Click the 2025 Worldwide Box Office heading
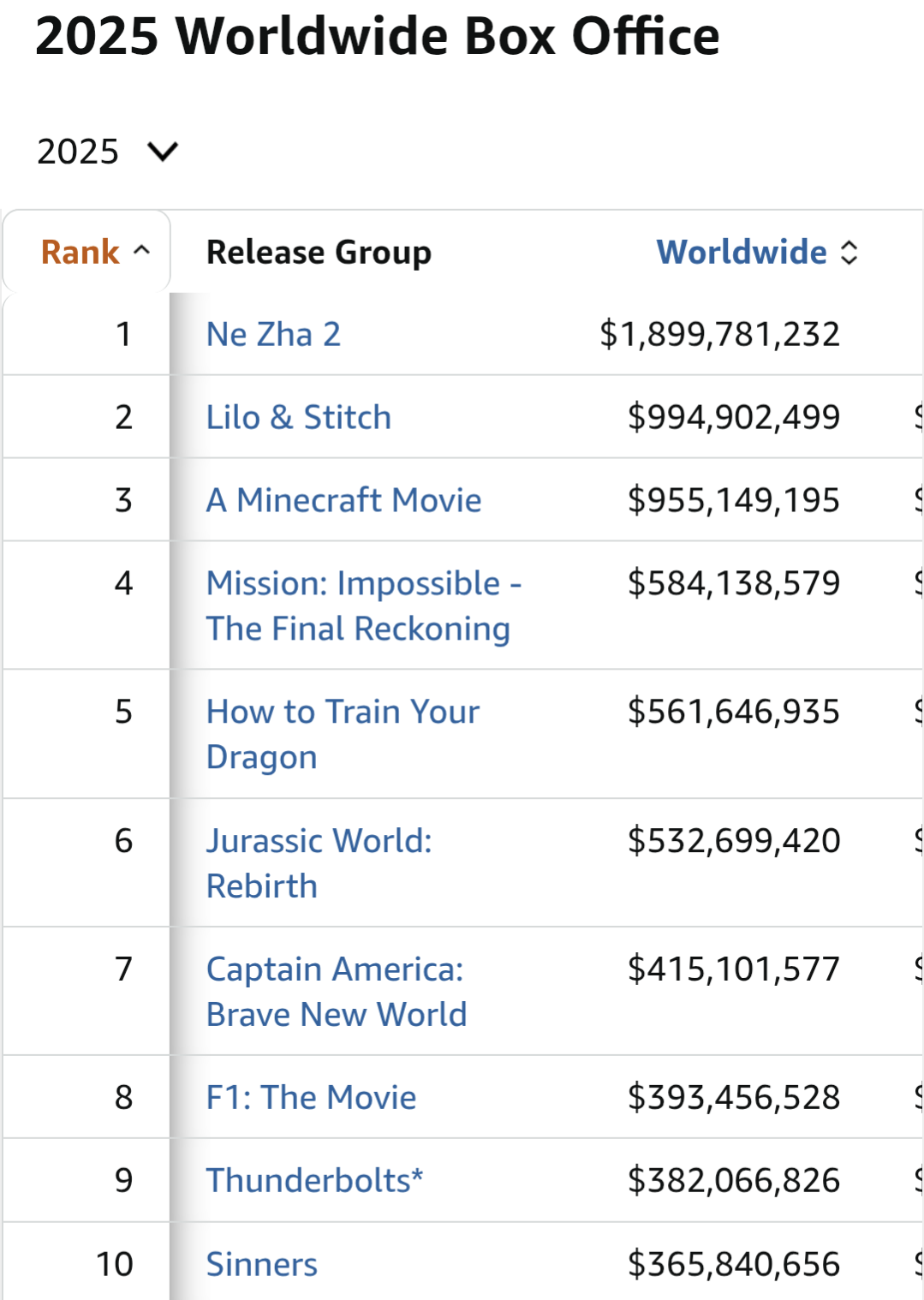The height and width of the screenshot is (1300, 924). pyautogui.click(x=378, y=36)
